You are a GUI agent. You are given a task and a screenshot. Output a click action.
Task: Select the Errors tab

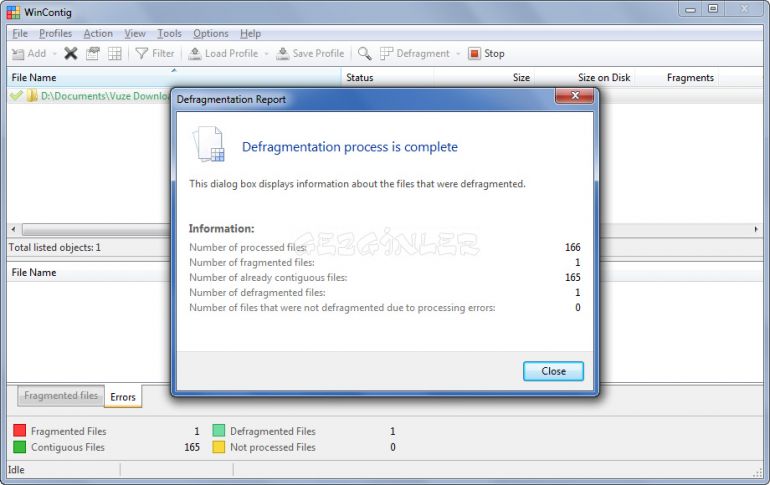click(123, 397)
